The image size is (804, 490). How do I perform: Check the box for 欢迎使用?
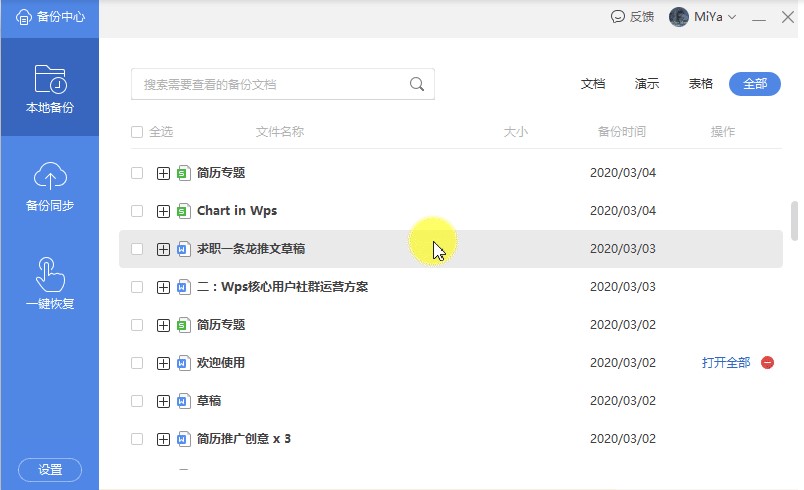(137, 363)
